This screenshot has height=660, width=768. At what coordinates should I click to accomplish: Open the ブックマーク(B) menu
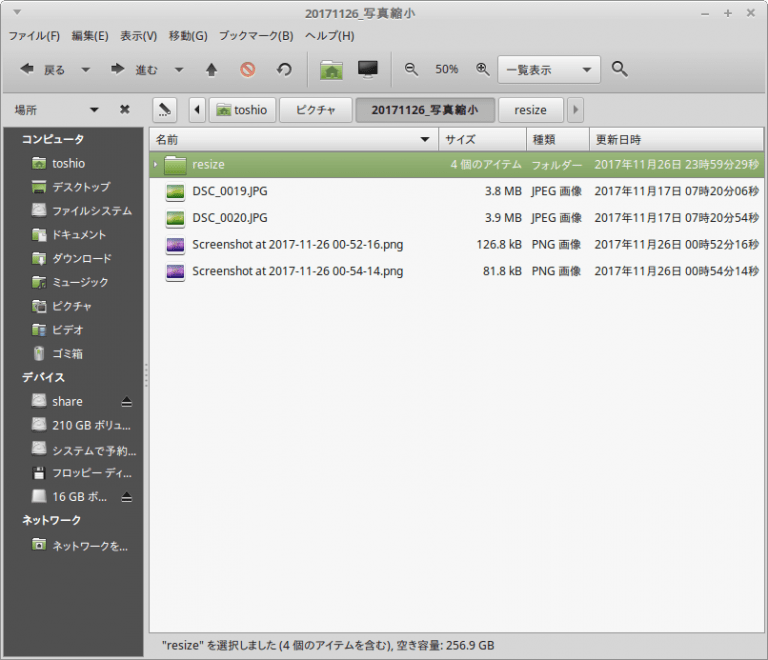pyautogui.click(x=258, y=36)
